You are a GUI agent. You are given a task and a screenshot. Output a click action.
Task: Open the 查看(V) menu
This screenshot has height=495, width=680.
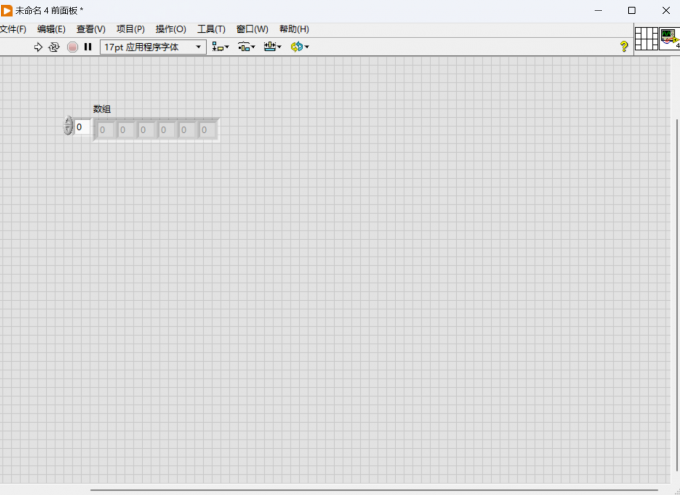tap(91, 29)
